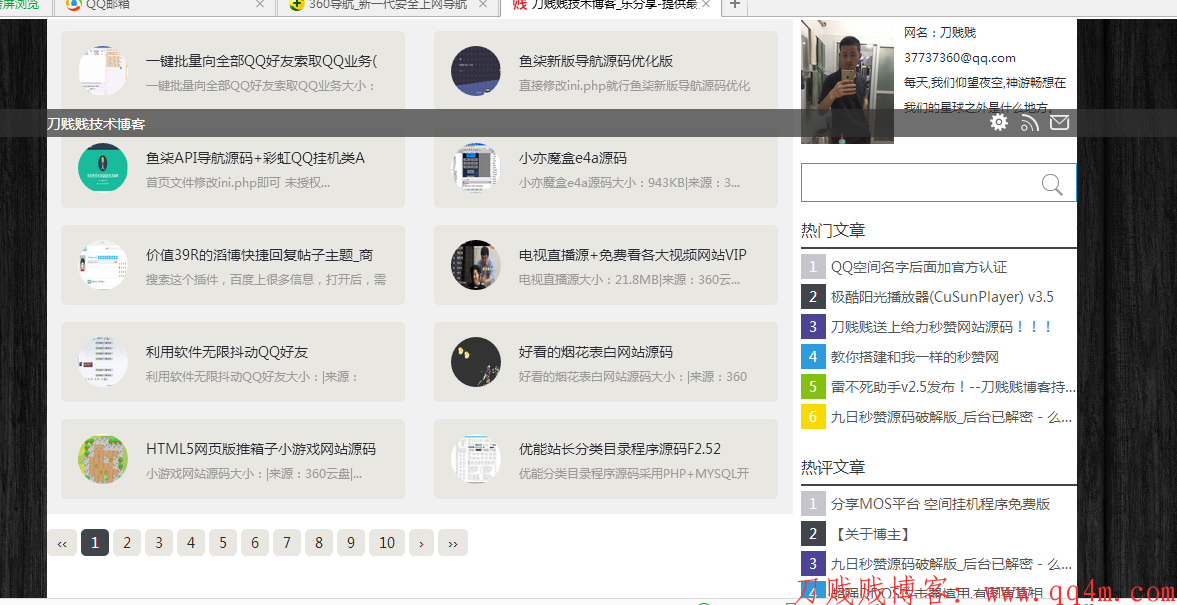Switch to the QQ邮箱 tab
The width and height of the screenshot is (1177, 605).
point(166,5)
